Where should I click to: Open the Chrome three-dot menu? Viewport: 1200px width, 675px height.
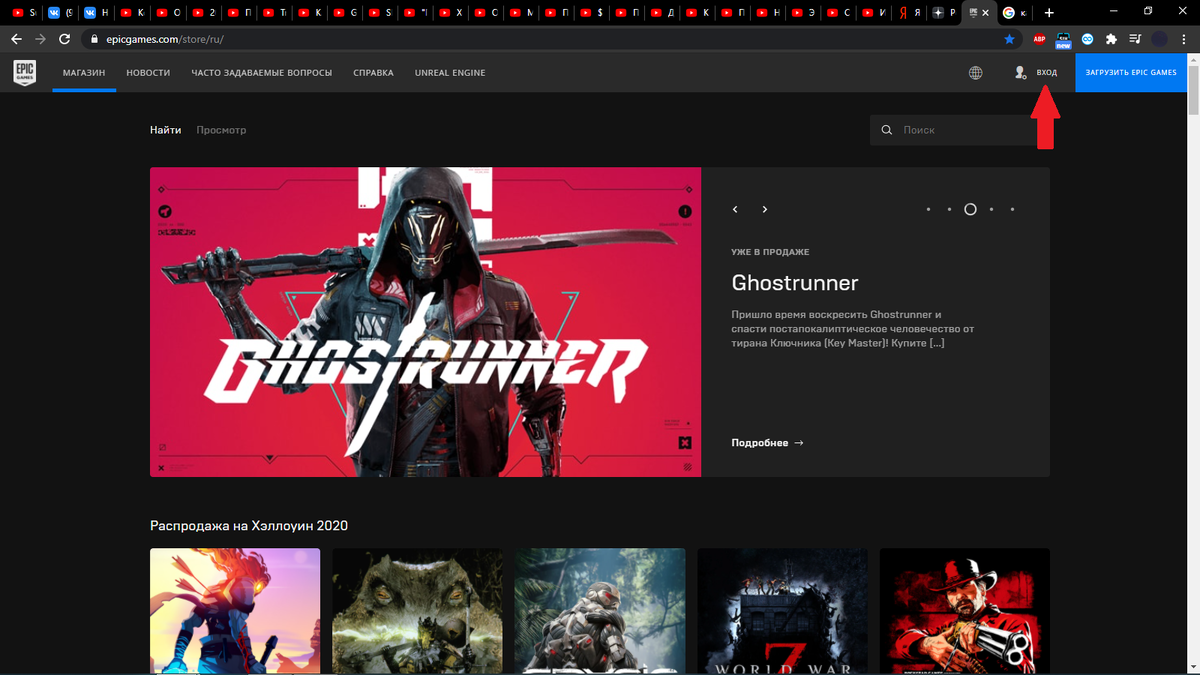(x=1184, y=39)
